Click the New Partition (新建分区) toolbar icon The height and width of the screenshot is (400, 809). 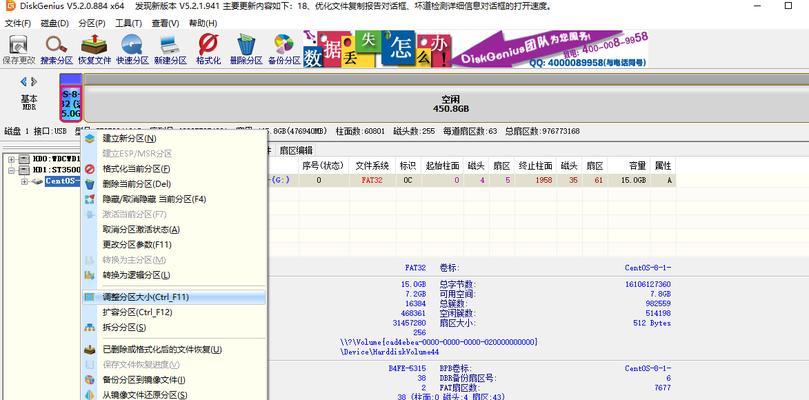pos(170,50)
